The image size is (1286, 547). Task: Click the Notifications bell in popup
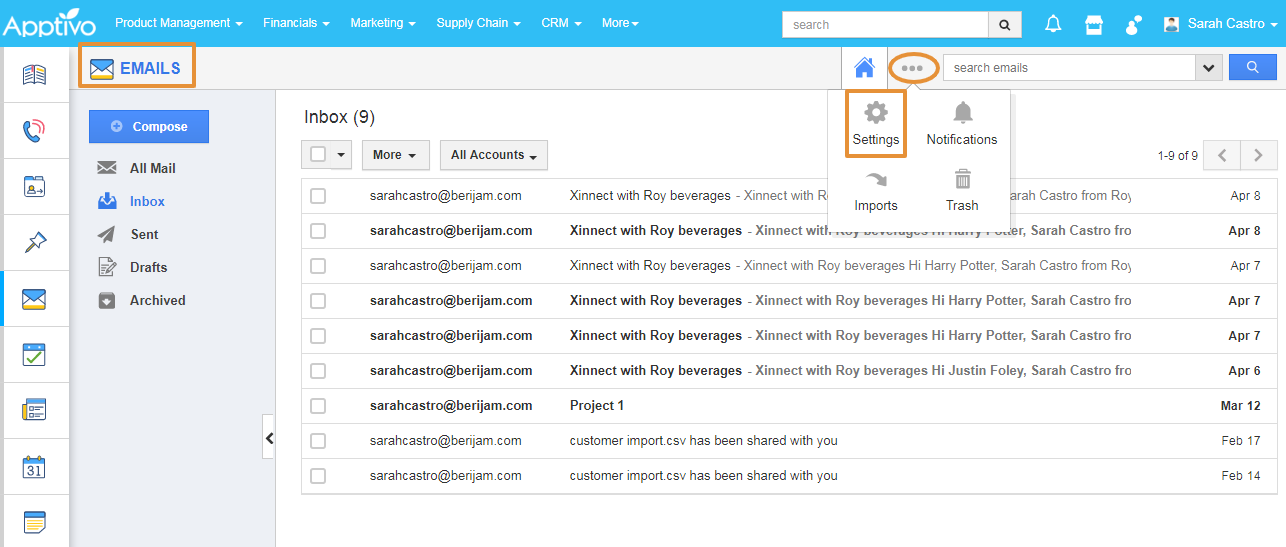(962, 113)
